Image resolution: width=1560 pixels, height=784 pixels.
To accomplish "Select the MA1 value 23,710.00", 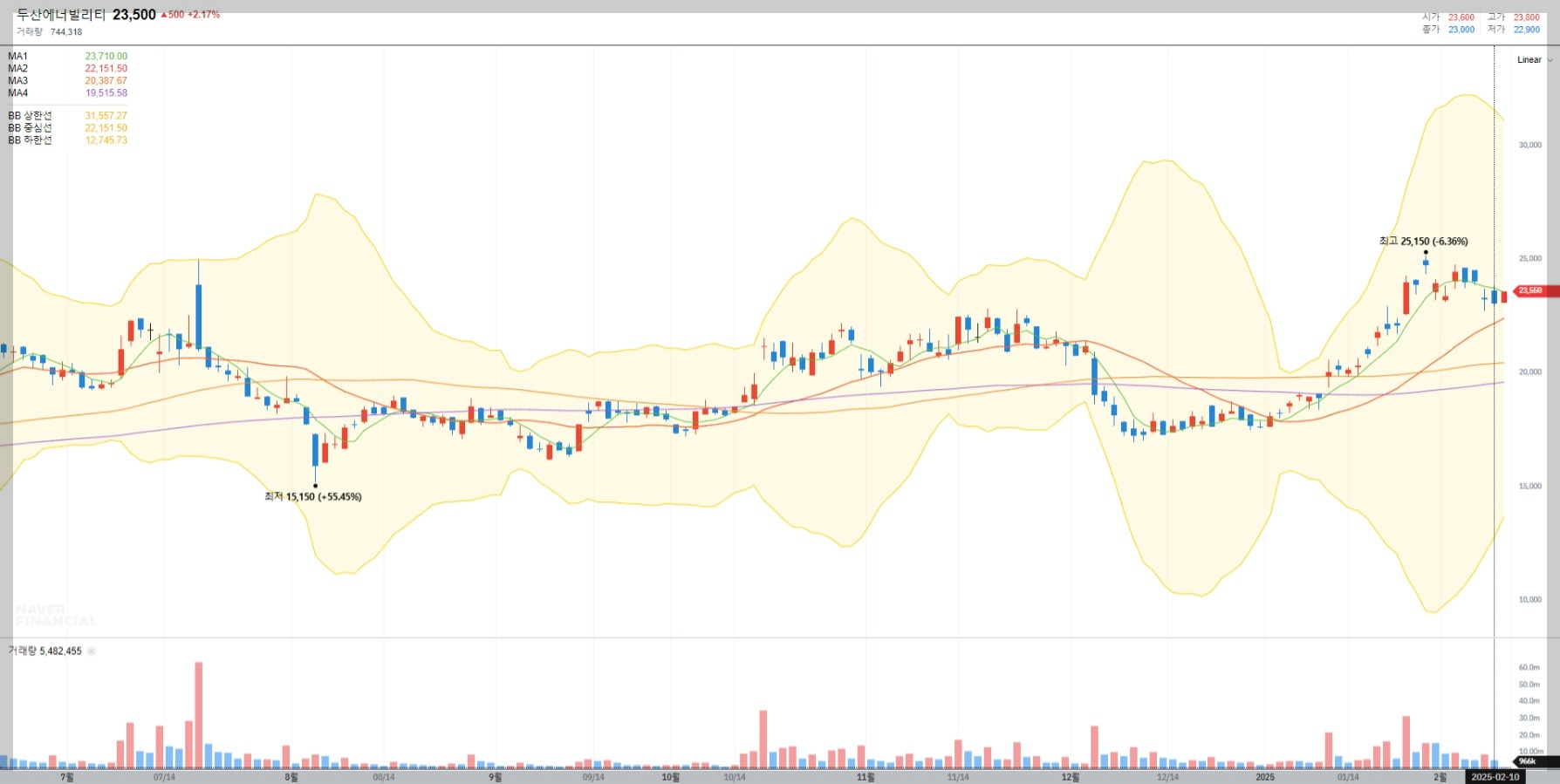I will coord(106,57).
